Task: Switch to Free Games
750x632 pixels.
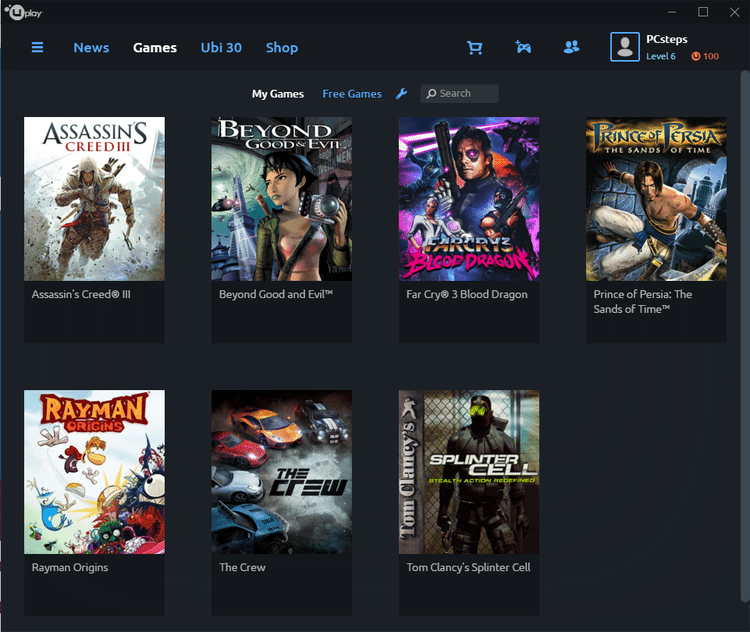Action: pyautogui.click(x=352, y=94)
